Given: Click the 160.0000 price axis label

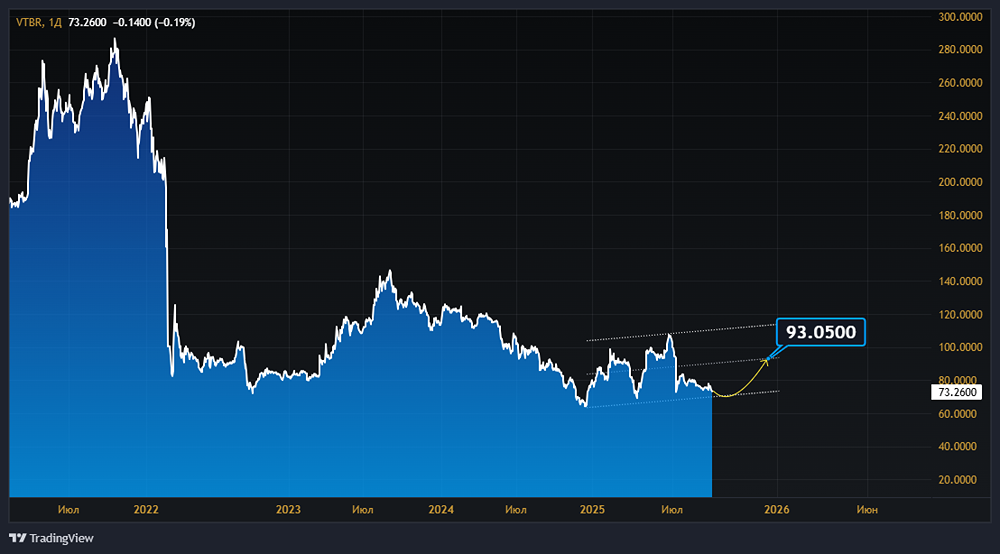Looking at the screenshot, I should (x=960, y=248).
